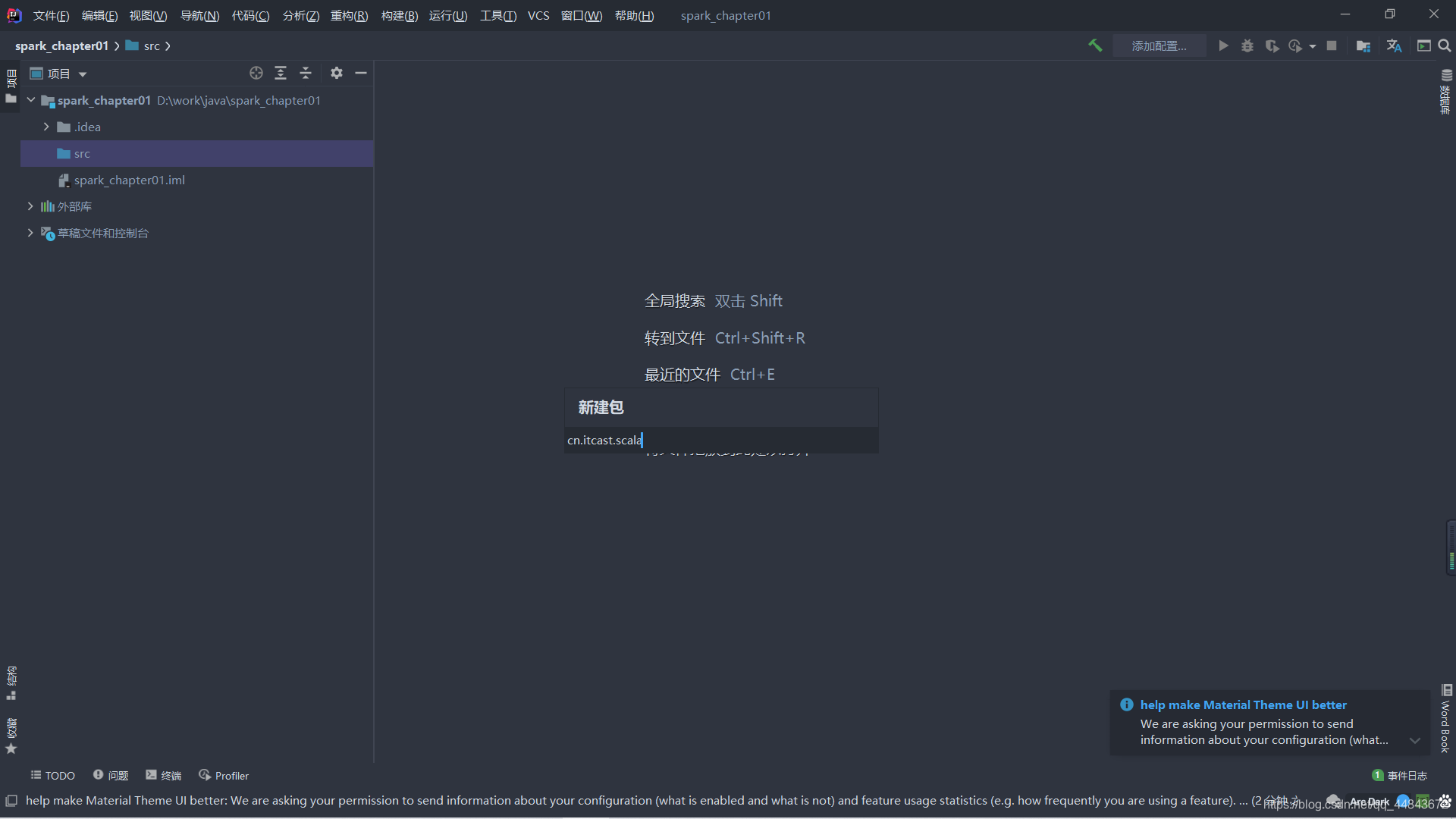This screenshot has width=1456, height=819.
Task: Click the Coverage run icon
Action: [x=1271, y=46]
